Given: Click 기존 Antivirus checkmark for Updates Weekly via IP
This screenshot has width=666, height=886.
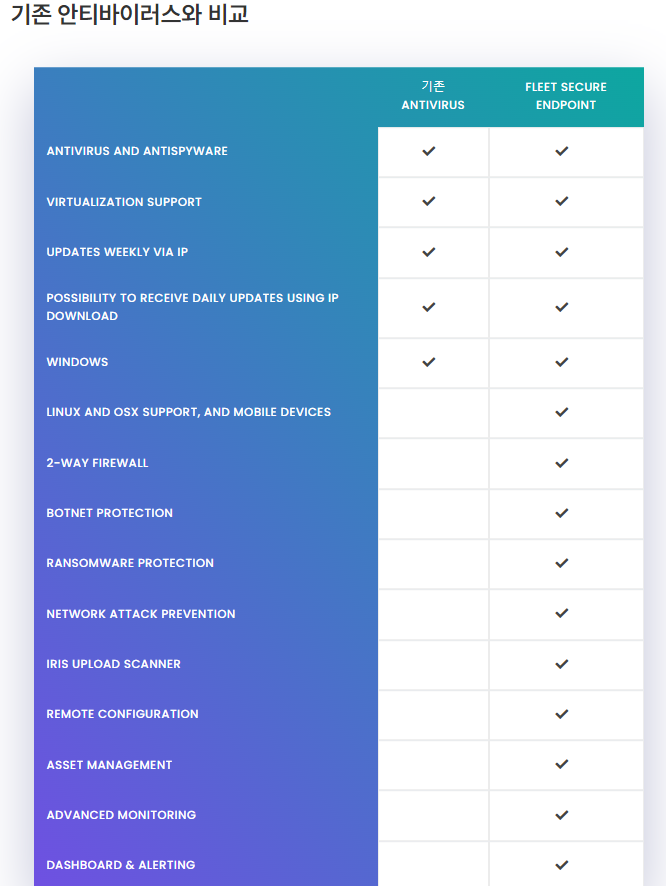Looking at the screenshot, I should pos(429,252).
